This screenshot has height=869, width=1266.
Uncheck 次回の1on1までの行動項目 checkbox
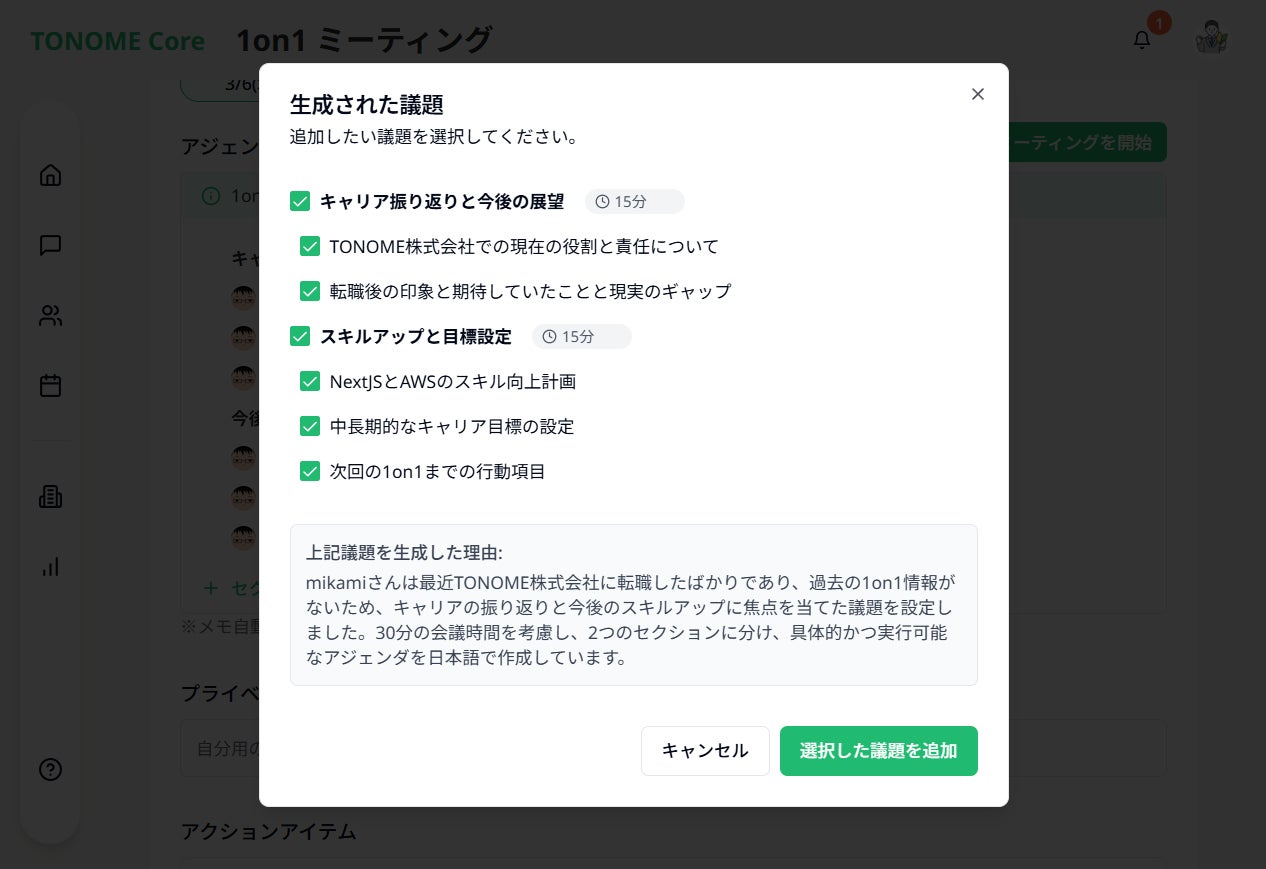point(310,471)
